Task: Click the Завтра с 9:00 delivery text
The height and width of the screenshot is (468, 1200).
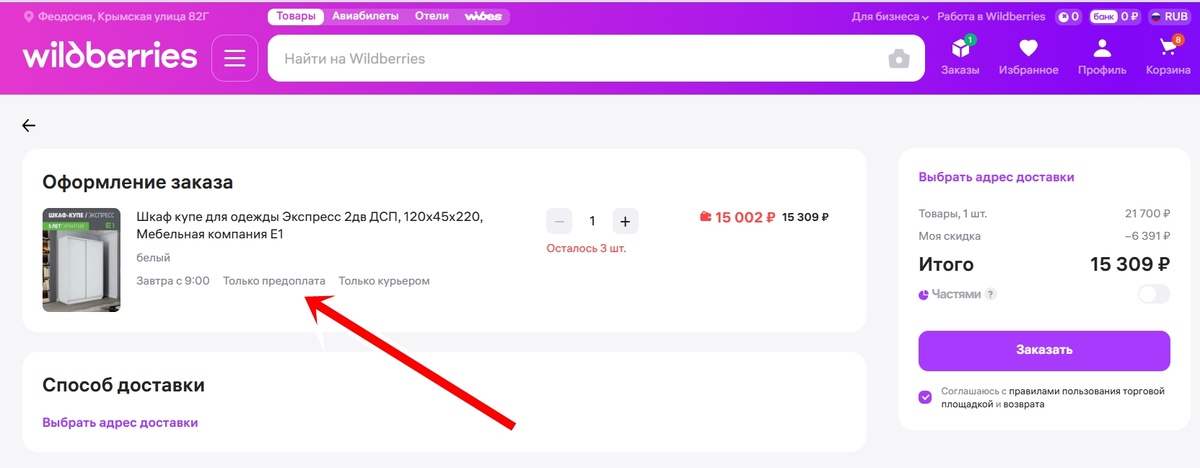Action: [173, 281]
